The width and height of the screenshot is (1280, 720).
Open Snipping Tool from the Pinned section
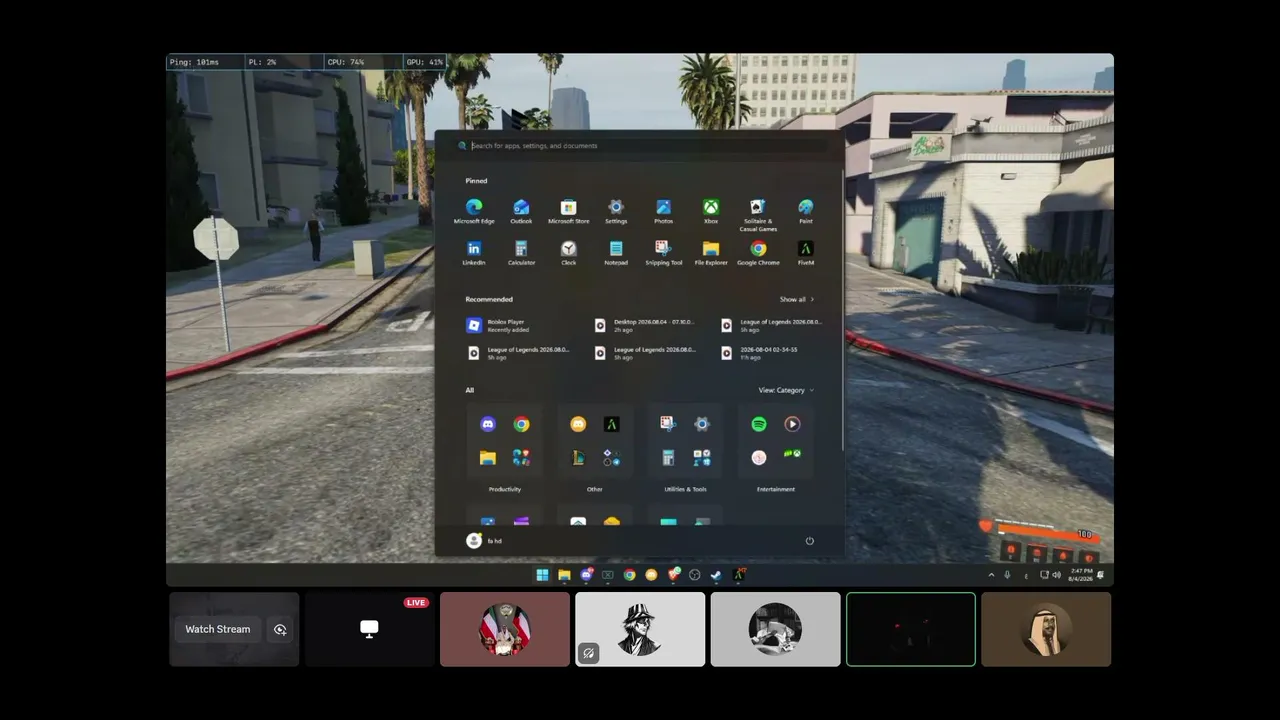coord(663,253)
